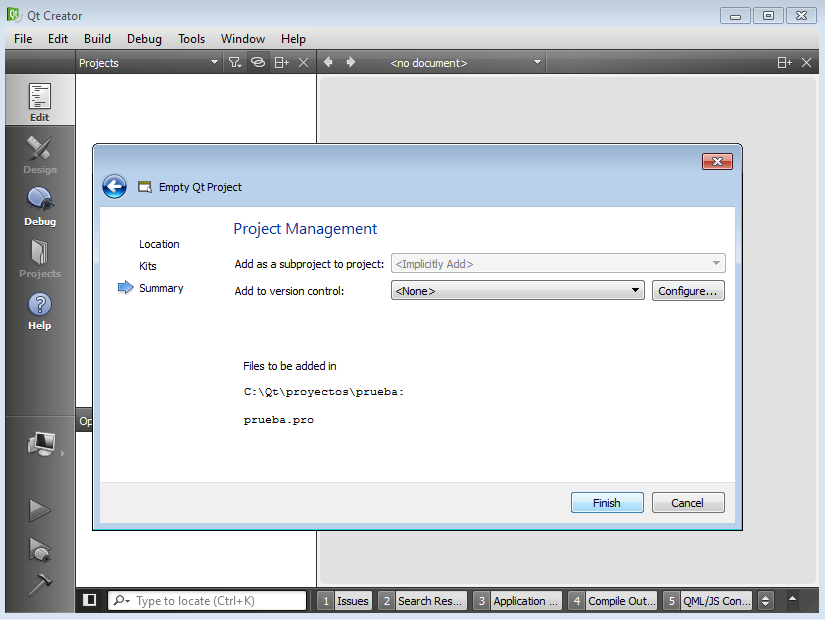825x620 pixels.
Task: Go forward in editor navigation history
Action: (x=351, y=62)
